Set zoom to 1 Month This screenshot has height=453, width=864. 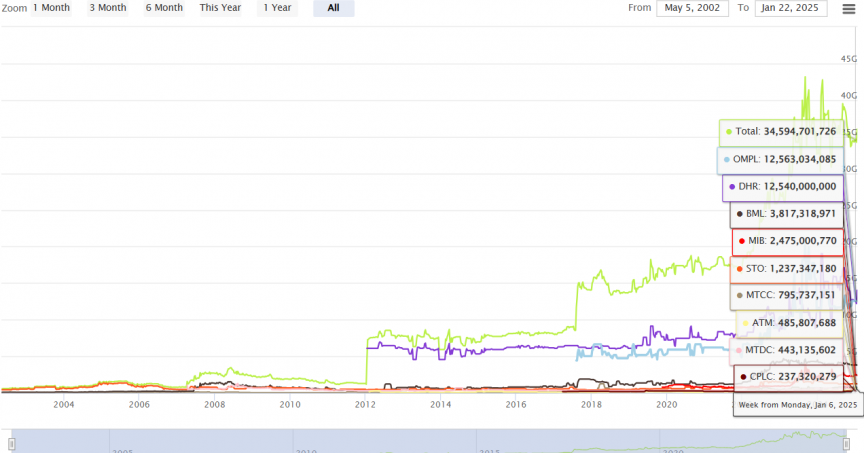point(50,8)
